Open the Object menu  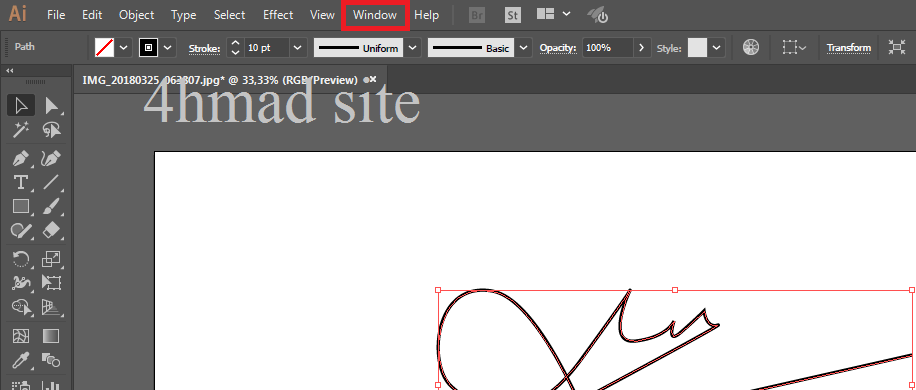[136, 15]
